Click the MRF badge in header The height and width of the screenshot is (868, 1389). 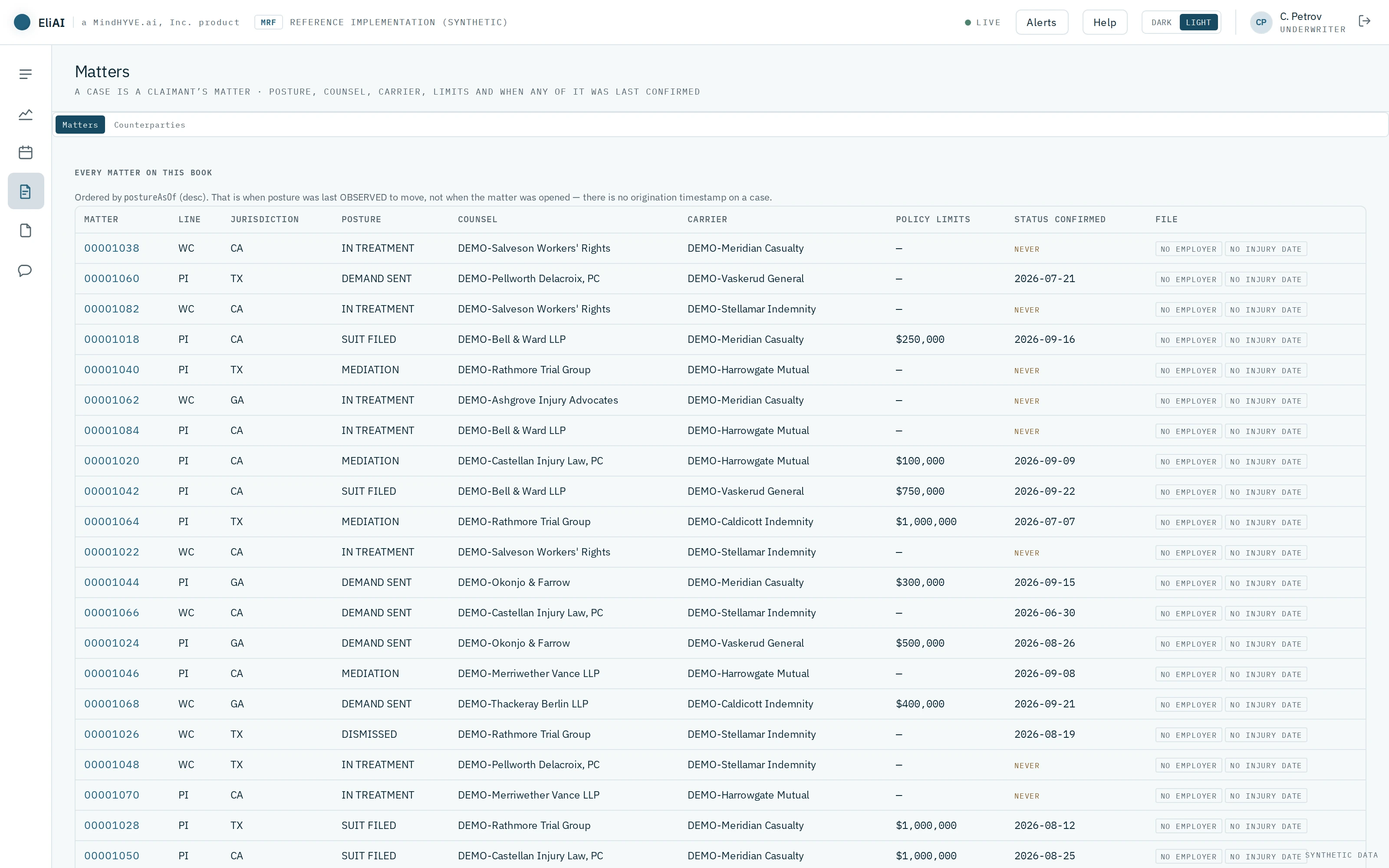point(268,23)
